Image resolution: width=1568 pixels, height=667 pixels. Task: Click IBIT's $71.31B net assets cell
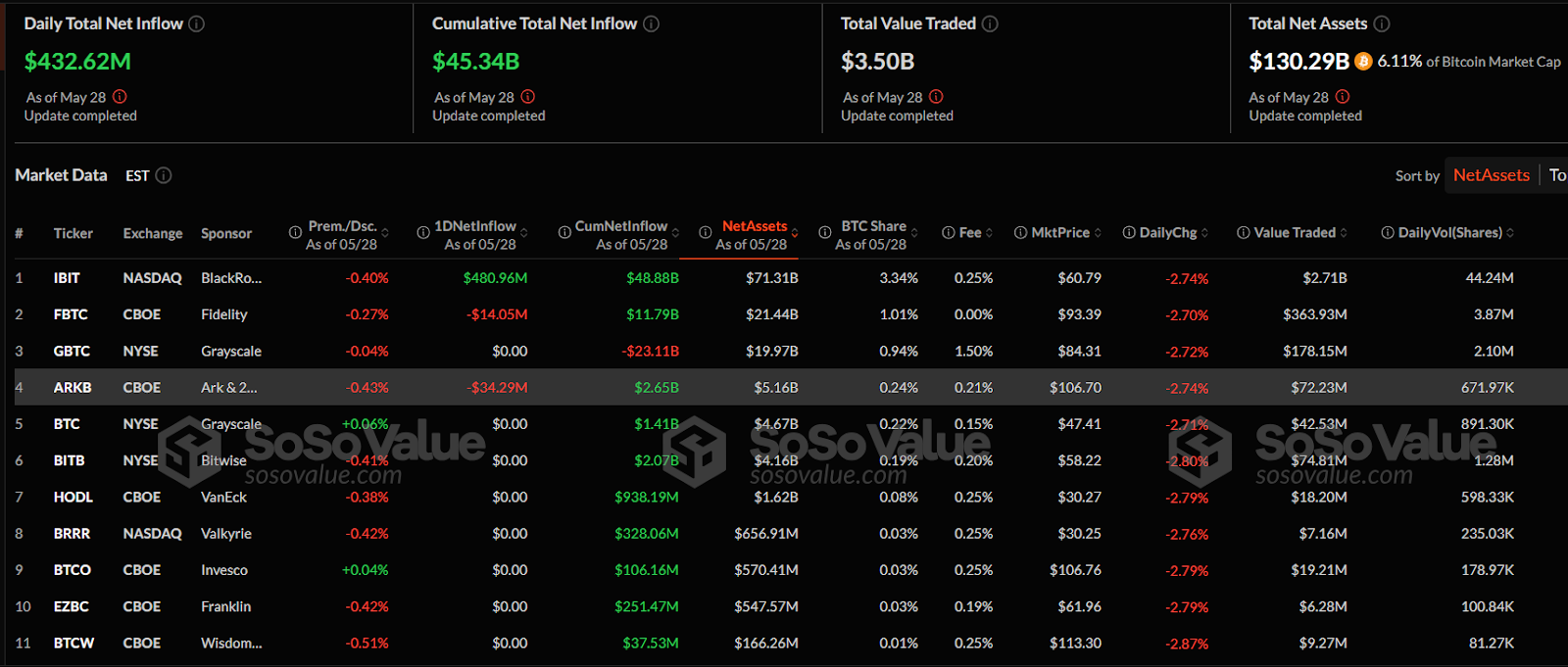point(772,278)
